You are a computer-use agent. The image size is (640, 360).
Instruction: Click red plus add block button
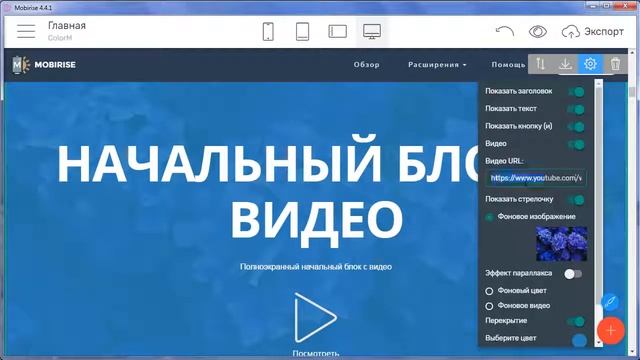pos(611,331)
